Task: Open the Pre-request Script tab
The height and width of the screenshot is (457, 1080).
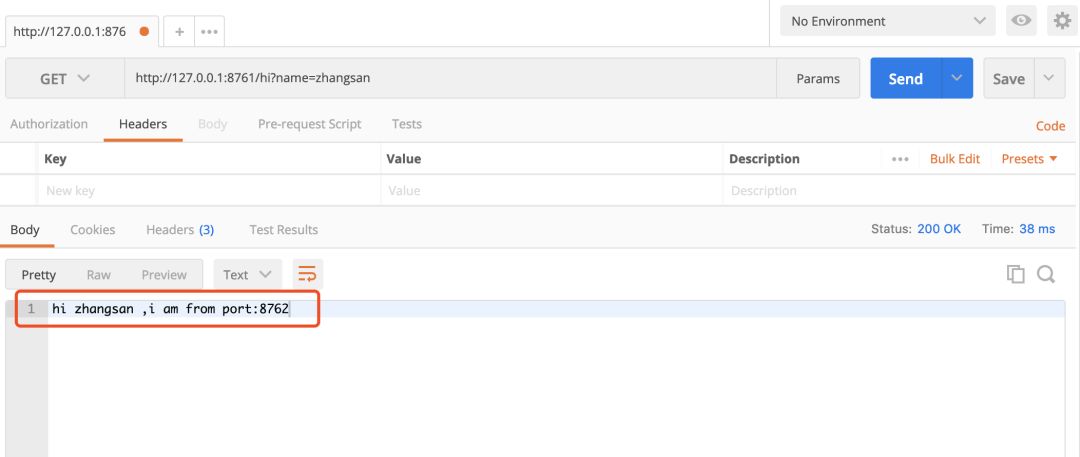Action: [x=309, y=124]
